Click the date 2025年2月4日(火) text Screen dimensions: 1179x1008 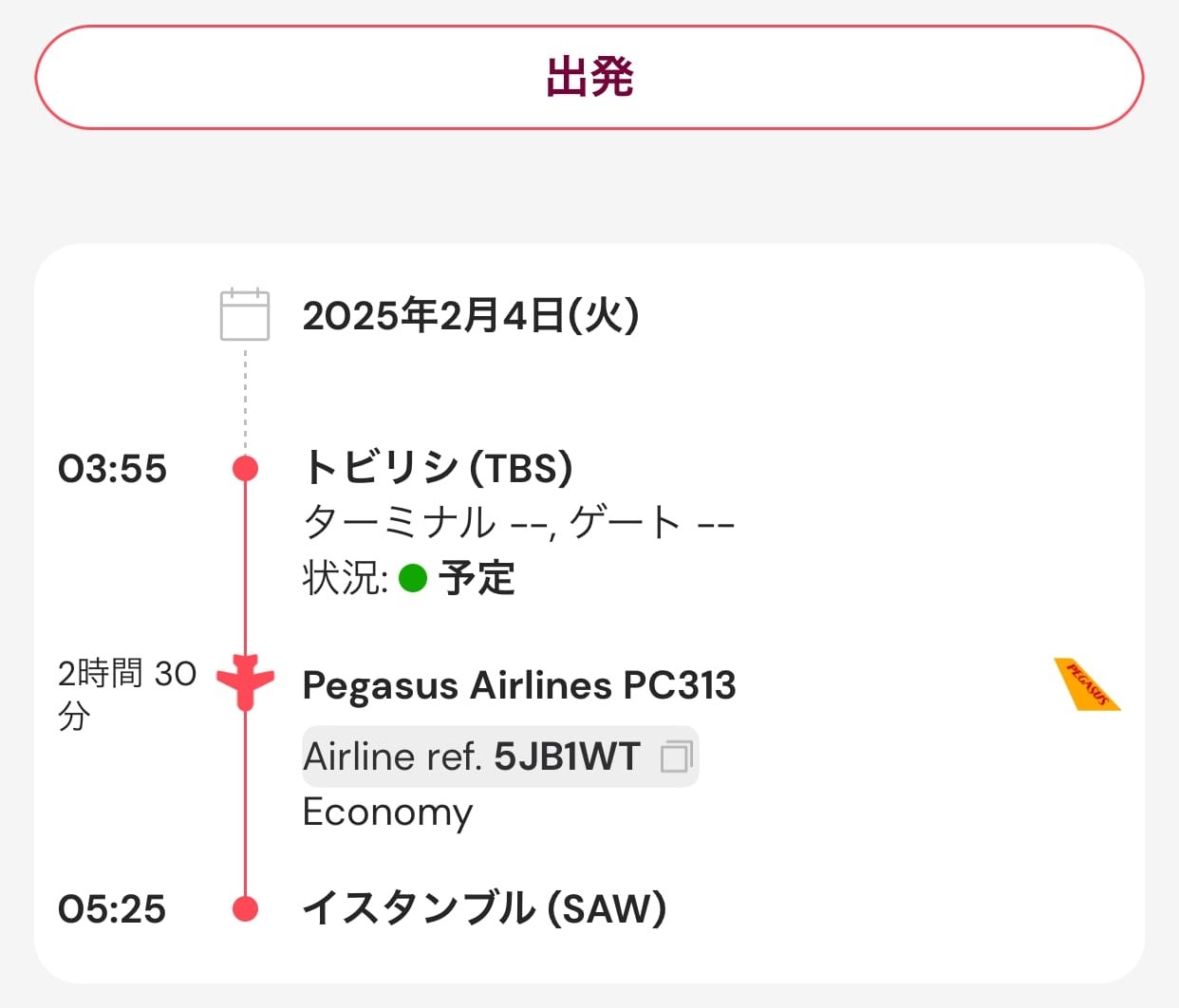[471, 315]
